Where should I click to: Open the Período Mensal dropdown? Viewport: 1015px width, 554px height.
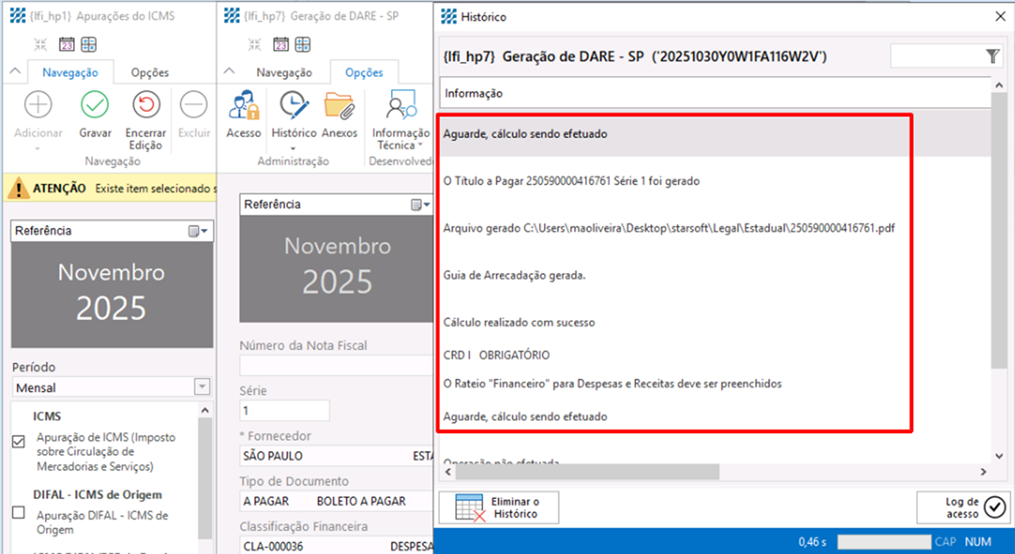point(202,387)
